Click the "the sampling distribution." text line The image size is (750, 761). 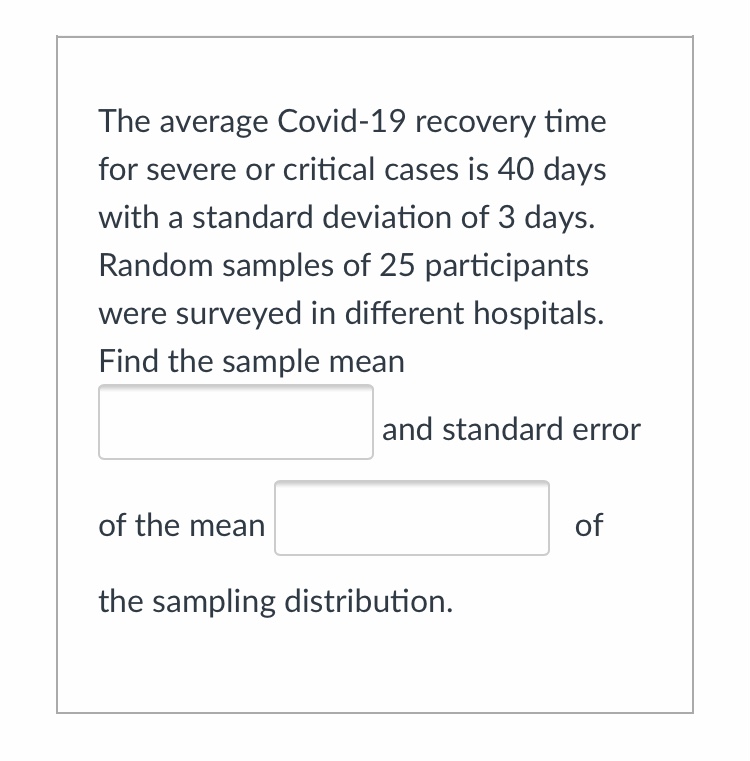[x=275, y=601]
